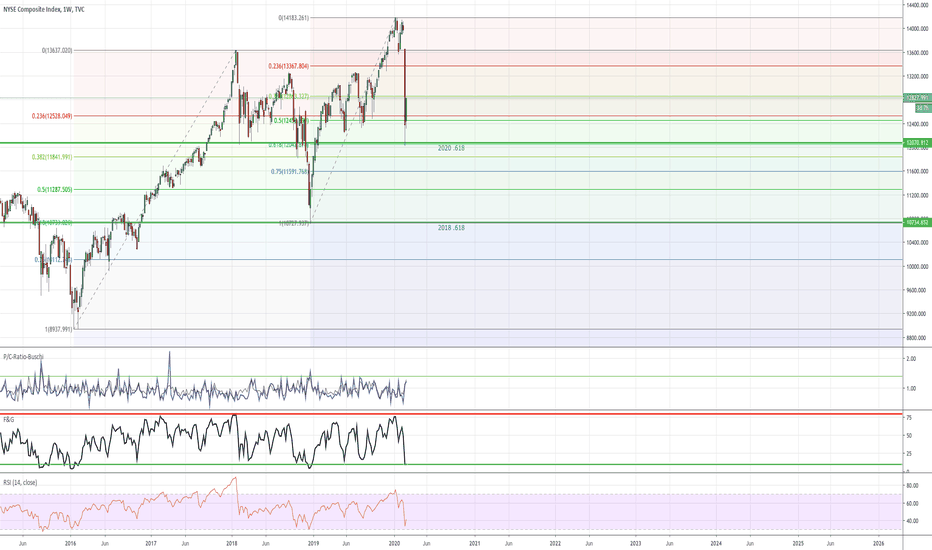Select the 0.382(11841.991) retracement label
The image size is (932, 550).
[52, 157]
